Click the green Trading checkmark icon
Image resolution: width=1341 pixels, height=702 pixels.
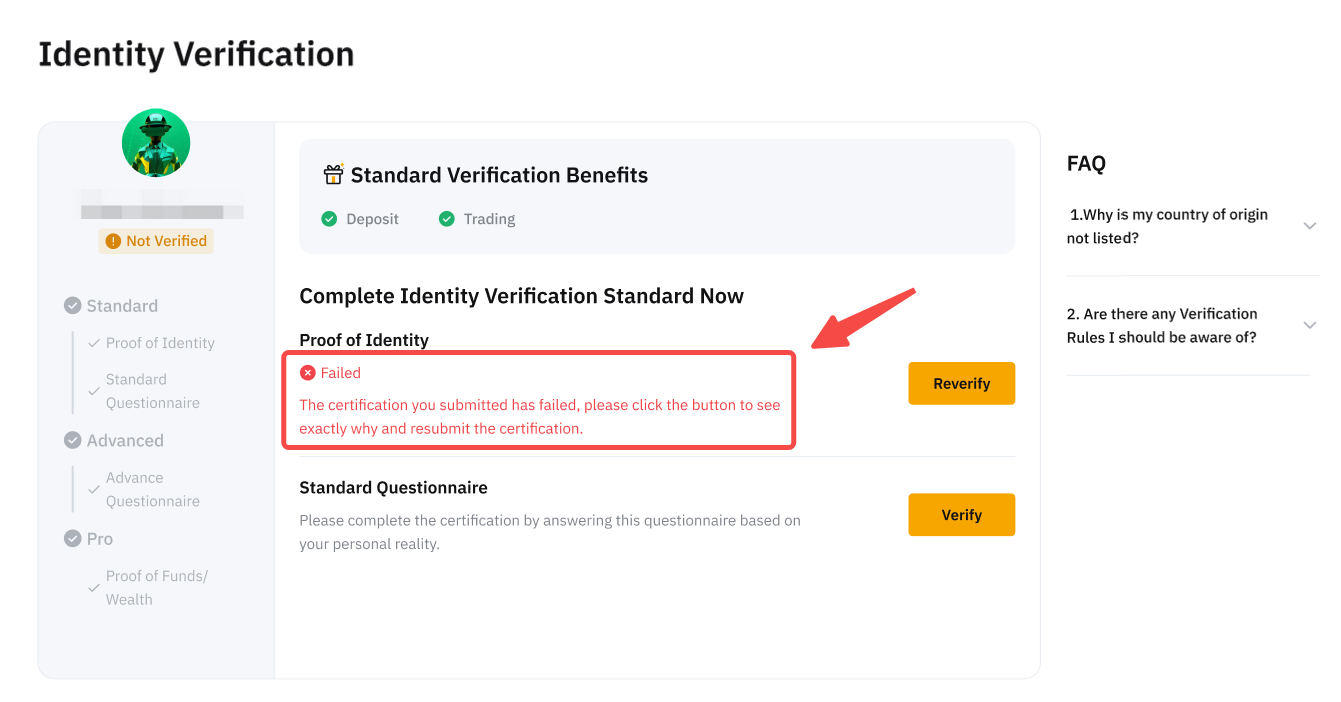point(447,219)
